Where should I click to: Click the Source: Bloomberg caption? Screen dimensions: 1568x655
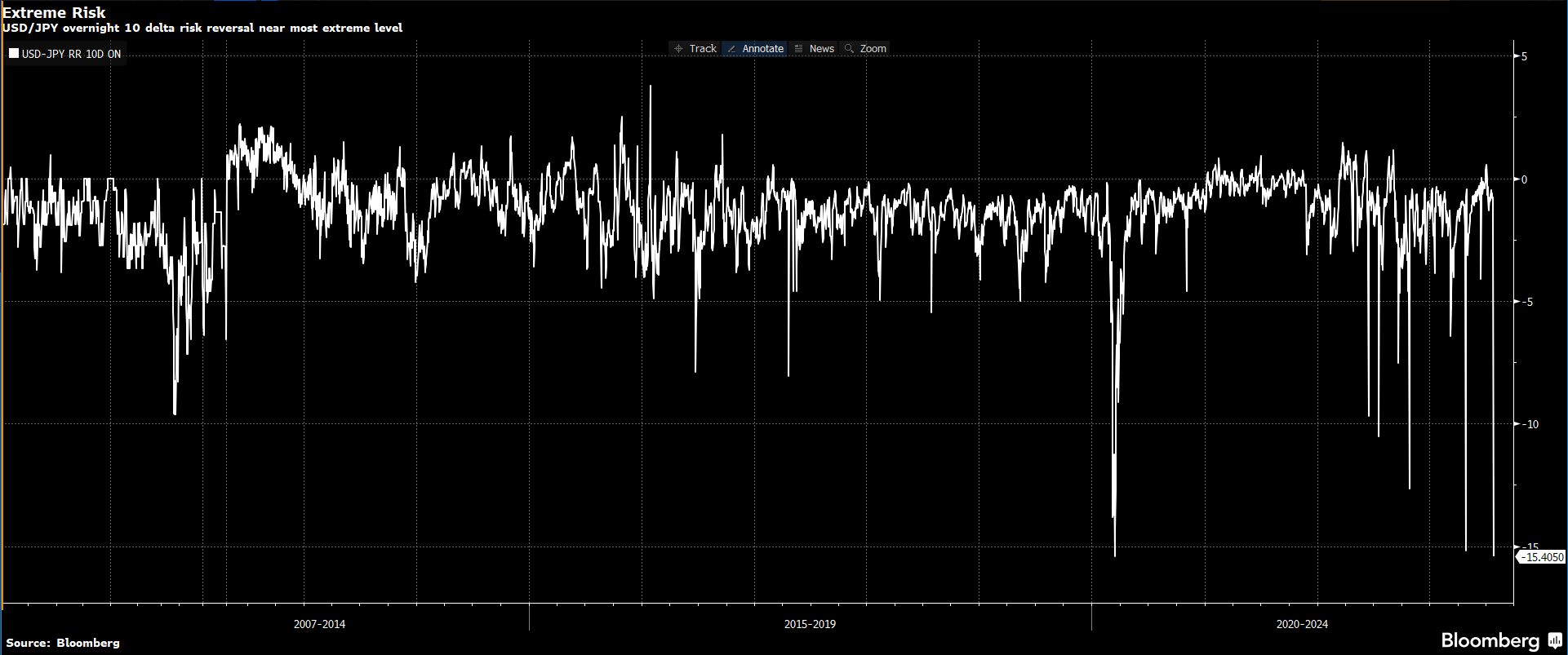[63, 643]
